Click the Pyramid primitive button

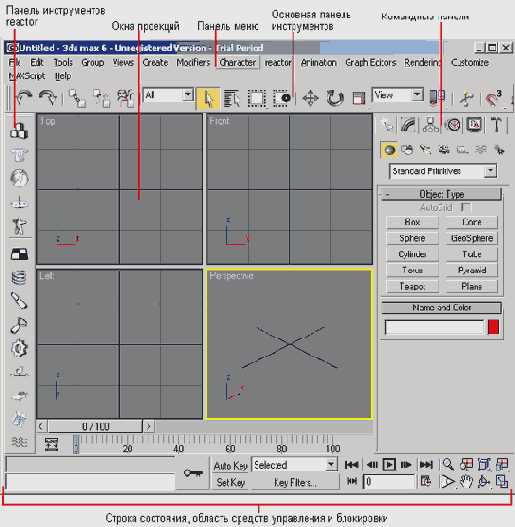tap(472, 270)
